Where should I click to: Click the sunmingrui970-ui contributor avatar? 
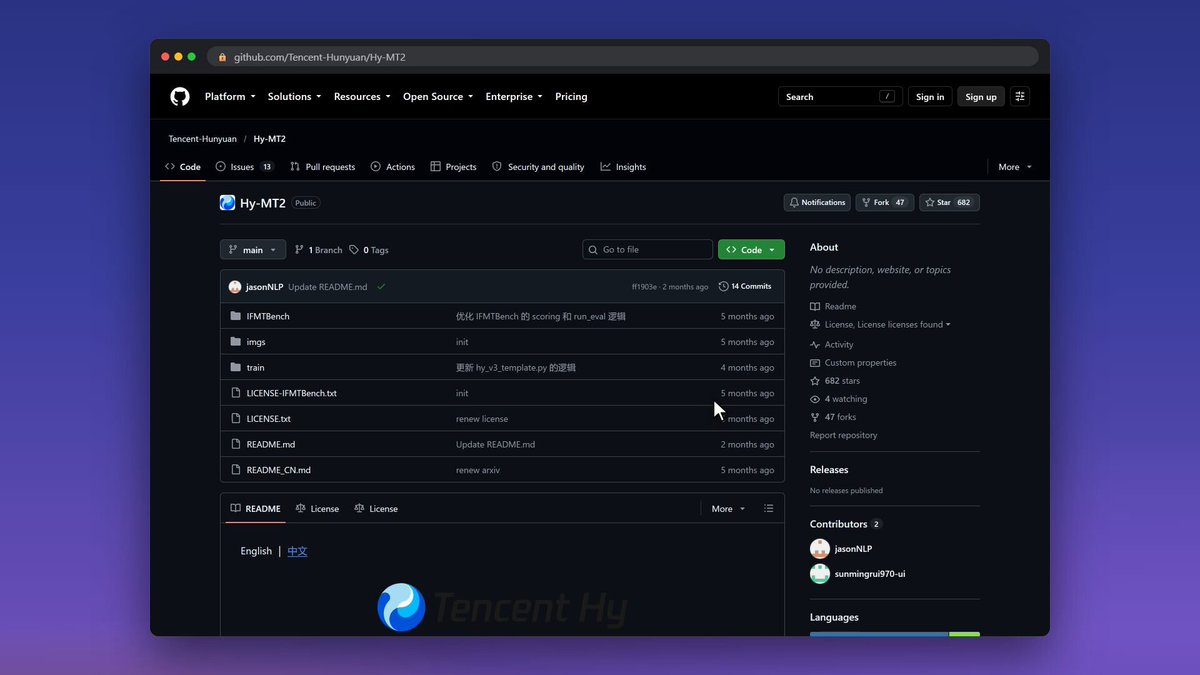[x=820, y=574]
